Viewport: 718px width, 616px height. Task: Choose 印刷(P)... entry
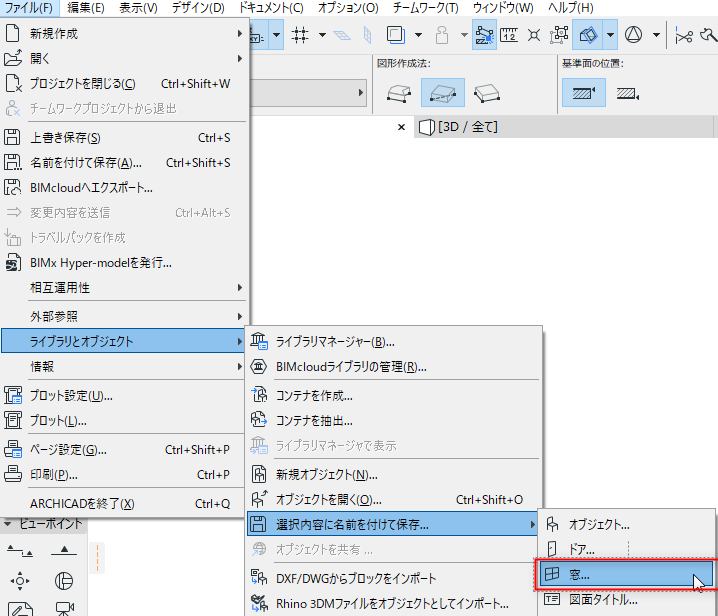pos(124,474)
